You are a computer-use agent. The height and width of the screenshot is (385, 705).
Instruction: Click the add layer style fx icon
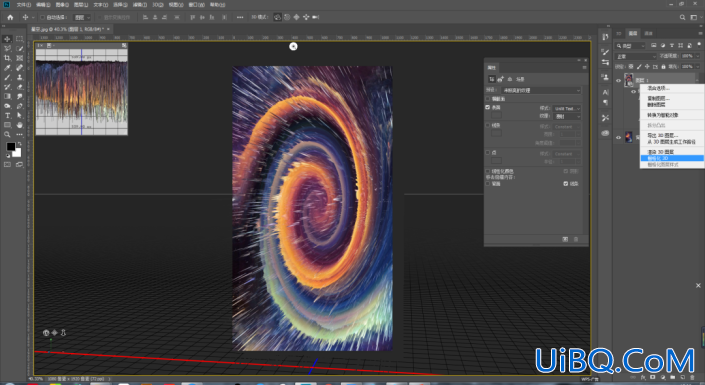click(x=643, y=377)
